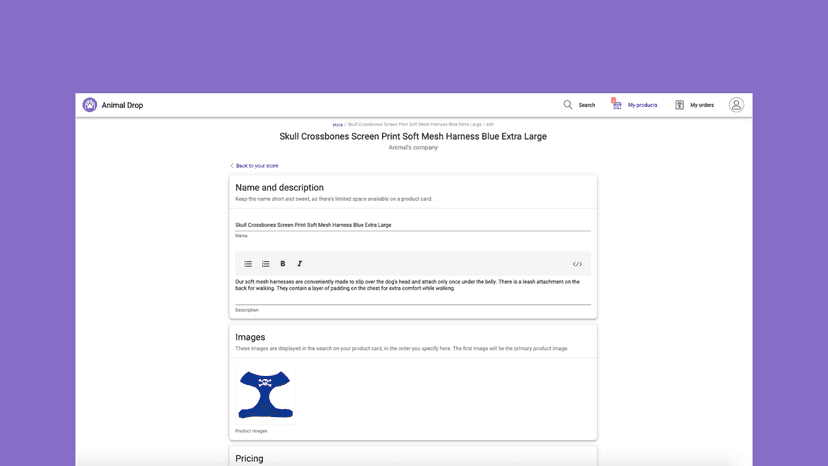Click the Name and description heading
This screenshot has width=828, height=466.
pyautogui.click(x=279, y=188)
